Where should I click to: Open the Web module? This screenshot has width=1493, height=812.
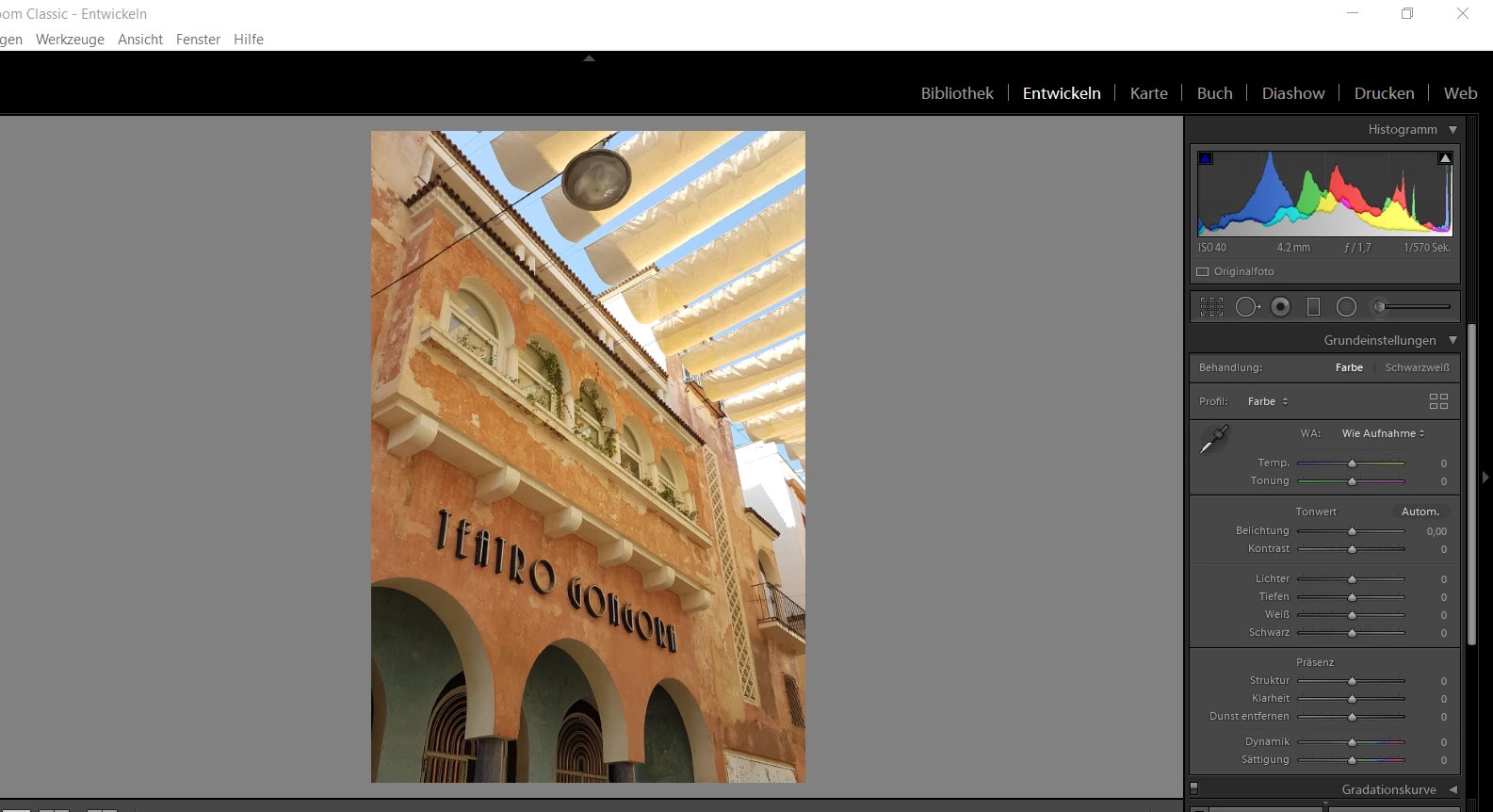pos(1461,93)
